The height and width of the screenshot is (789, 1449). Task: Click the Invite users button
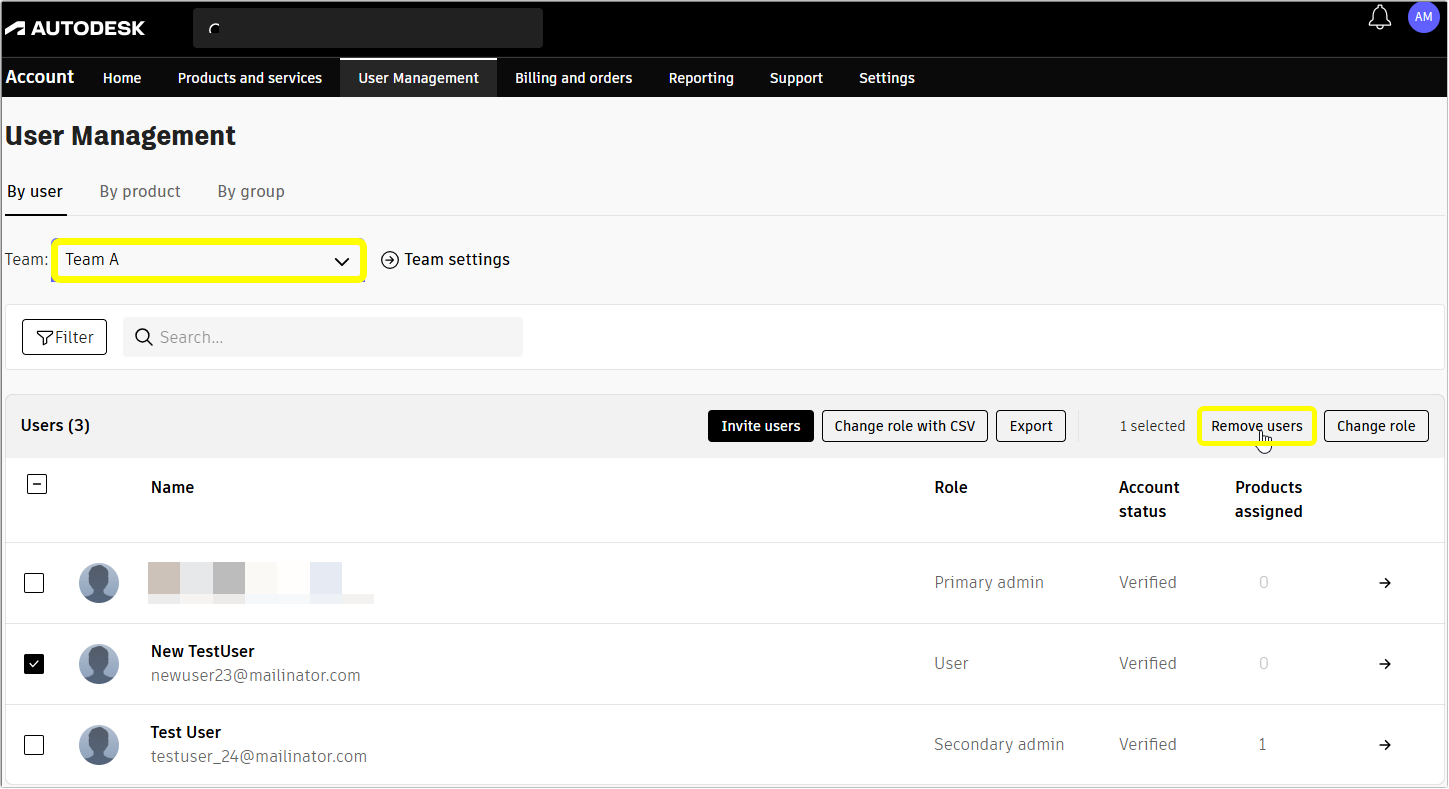(760, 426)
